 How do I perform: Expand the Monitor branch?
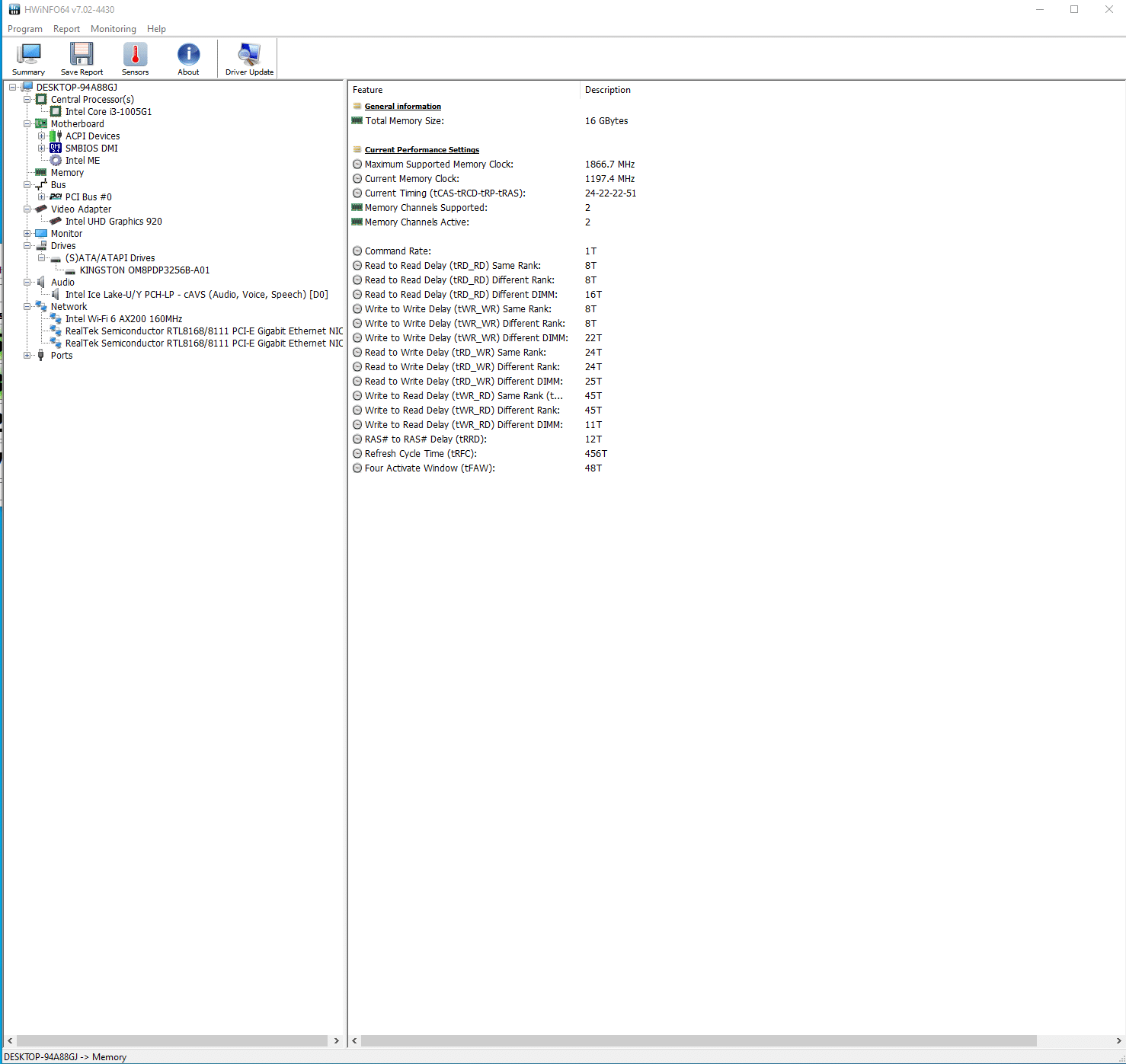27,233
